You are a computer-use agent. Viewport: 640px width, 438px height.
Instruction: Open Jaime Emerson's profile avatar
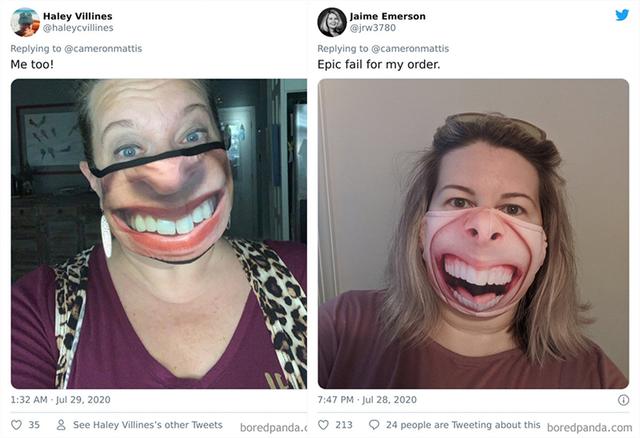click(x=332, y=22)
